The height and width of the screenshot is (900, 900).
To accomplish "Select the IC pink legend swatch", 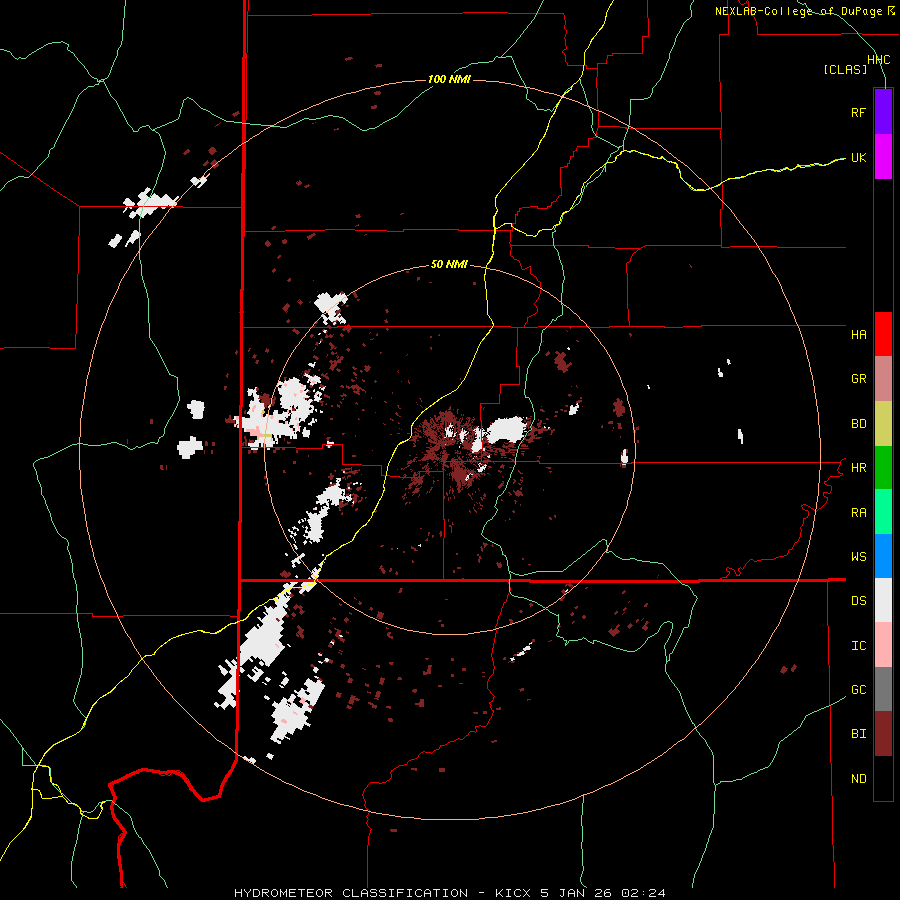I will coord(883,645).
